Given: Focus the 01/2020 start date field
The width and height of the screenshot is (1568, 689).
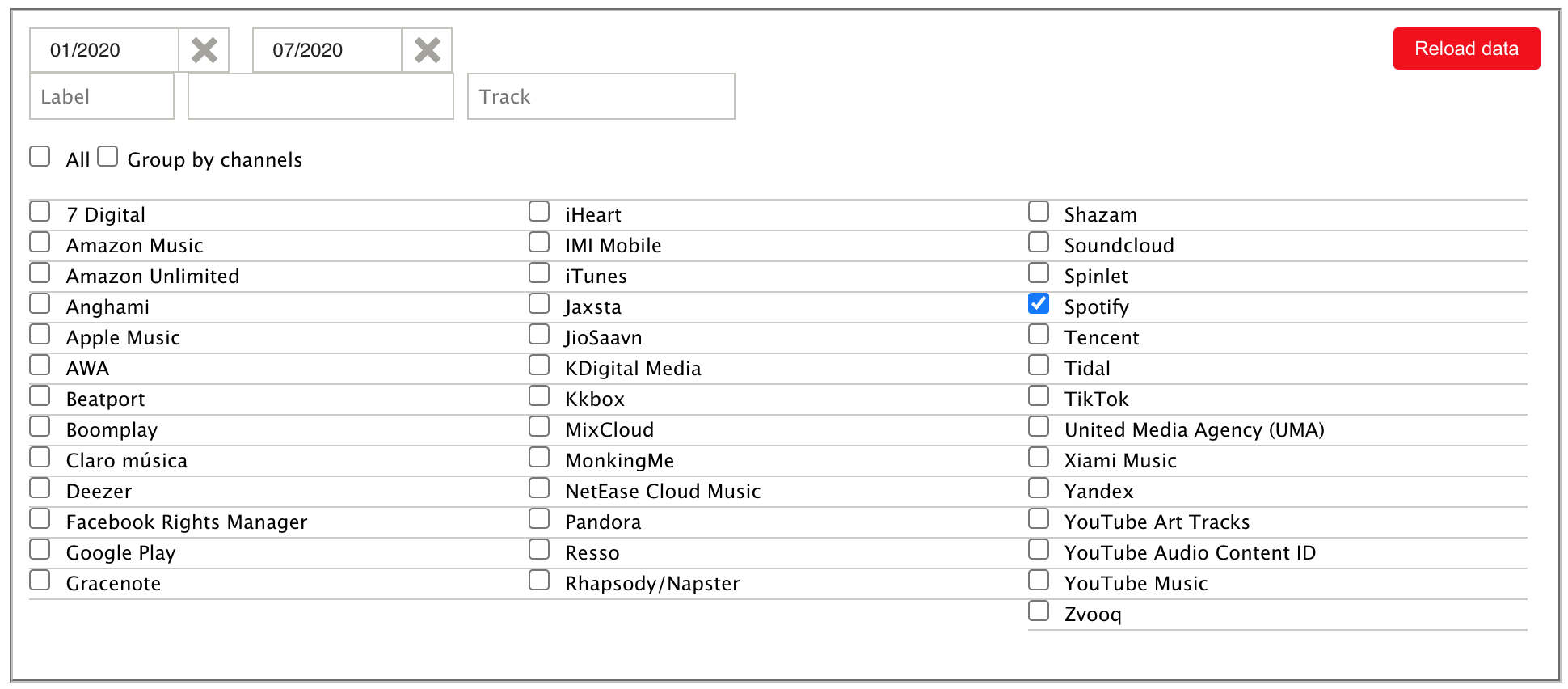Looking at the screenshot, I should [104, 50].
